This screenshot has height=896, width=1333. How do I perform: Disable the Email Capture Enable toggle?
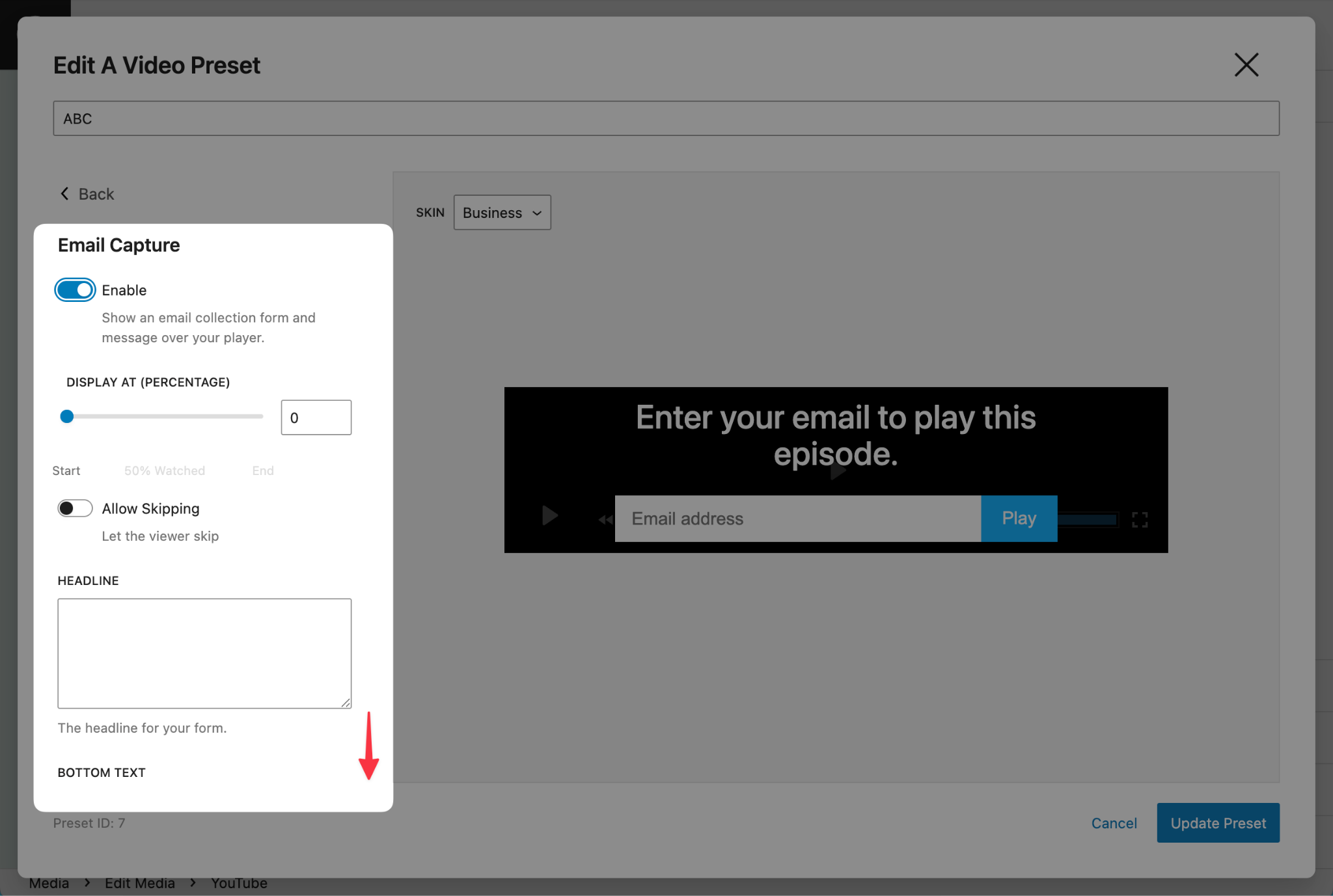75,290
